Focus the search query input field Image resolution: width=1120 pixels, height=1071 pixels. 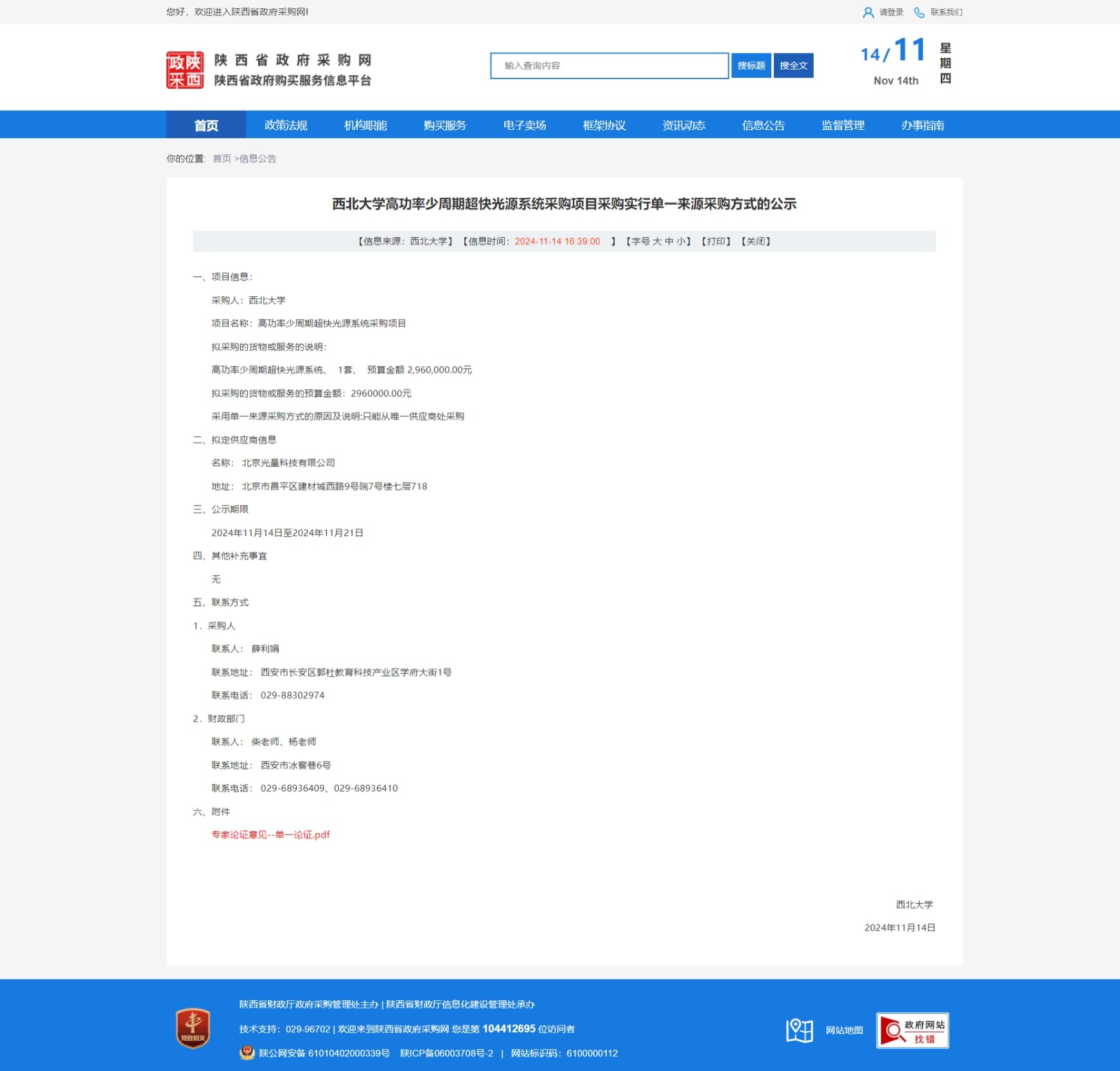(609, 66)
